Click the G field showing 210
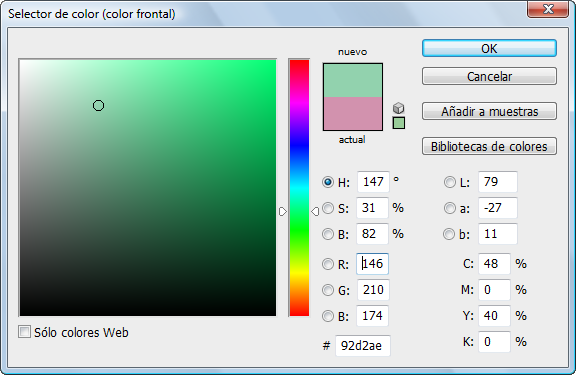 373,290
